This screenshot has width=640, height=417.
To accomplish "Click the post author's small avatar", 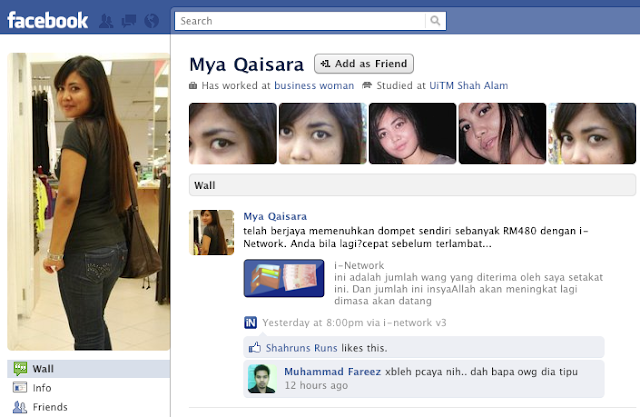I will click(211, 232).
